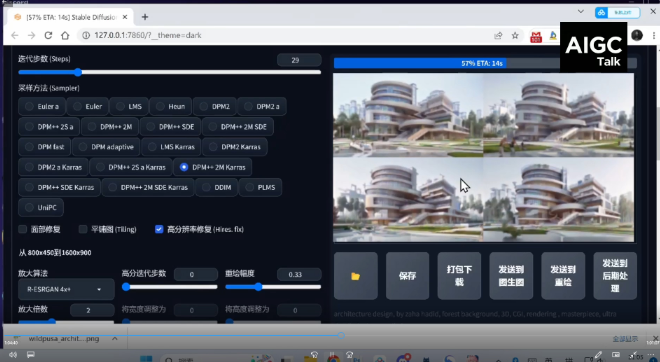Click the browser back arrow
Screen dimensions: 660x362
[15, 35]
